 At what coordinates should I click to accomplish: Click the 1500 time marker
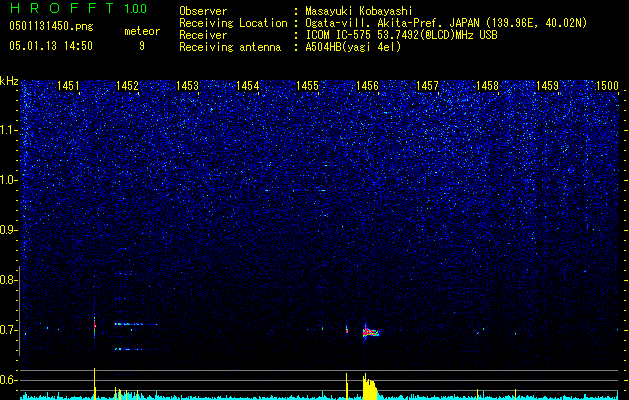607,85
